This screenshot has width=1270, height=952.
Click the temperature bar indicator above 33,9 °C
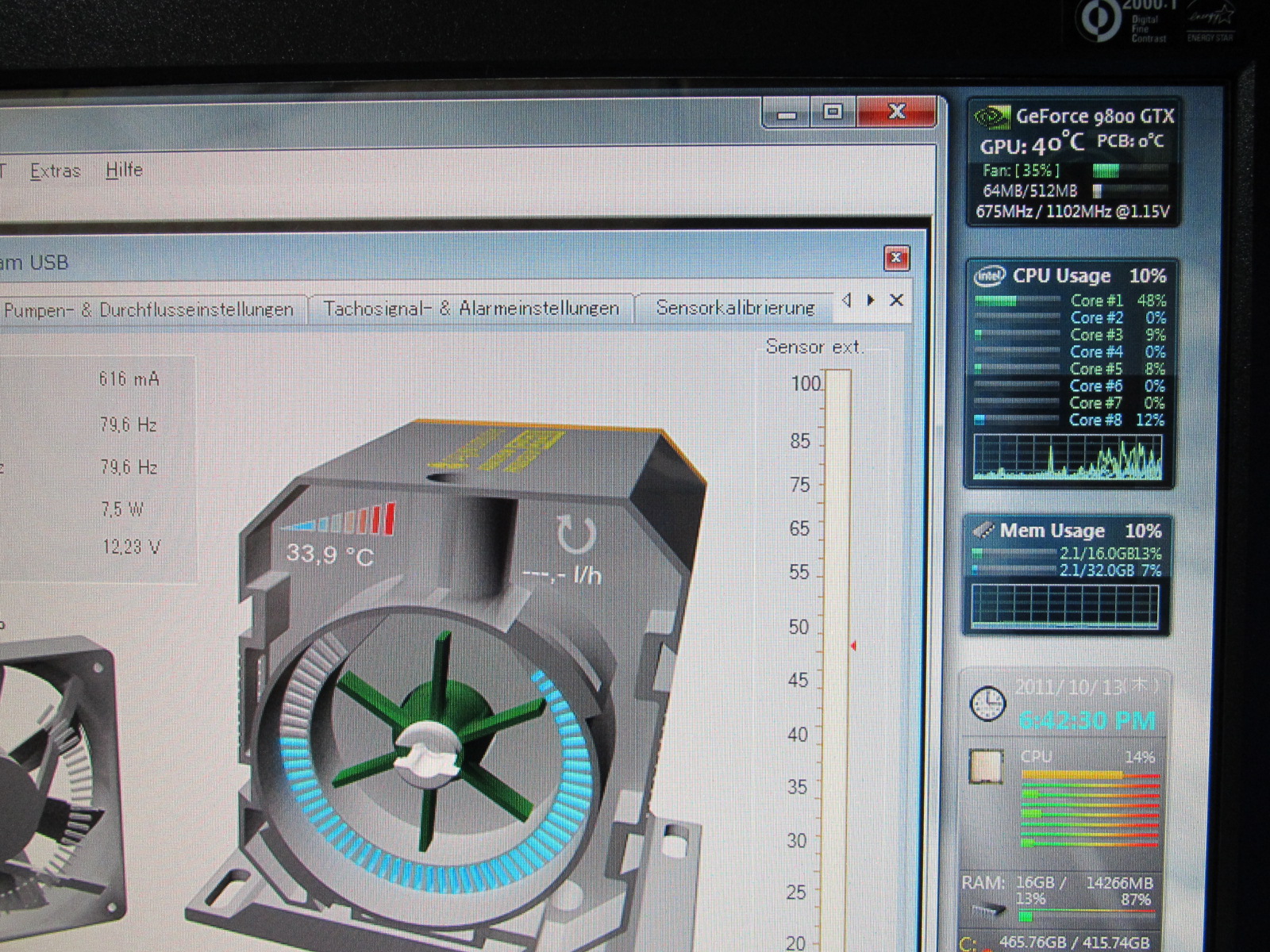click(338, 520)
